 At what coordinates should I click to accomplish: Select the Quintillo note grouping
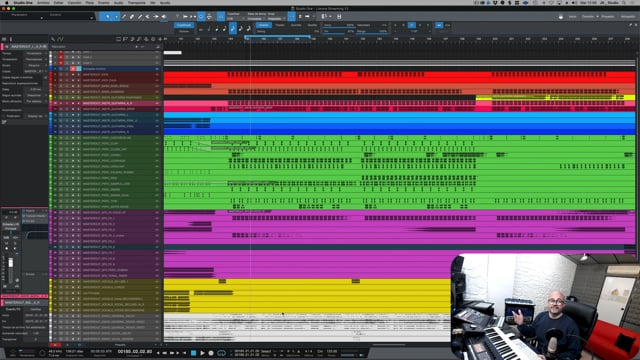click(x=296, y=25)
